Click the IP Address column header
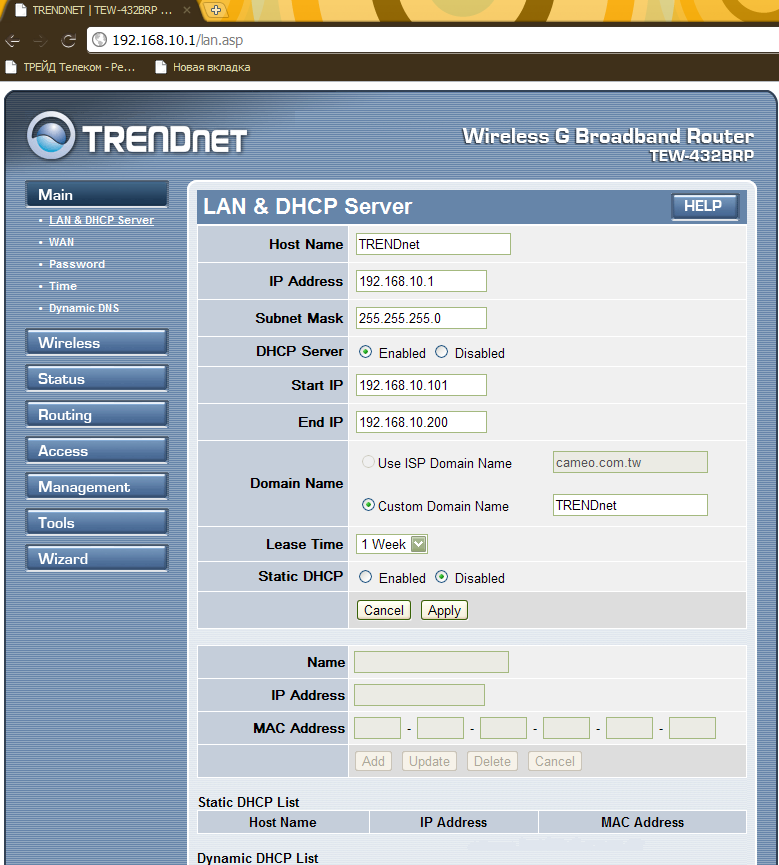 (x=453, y=822)
